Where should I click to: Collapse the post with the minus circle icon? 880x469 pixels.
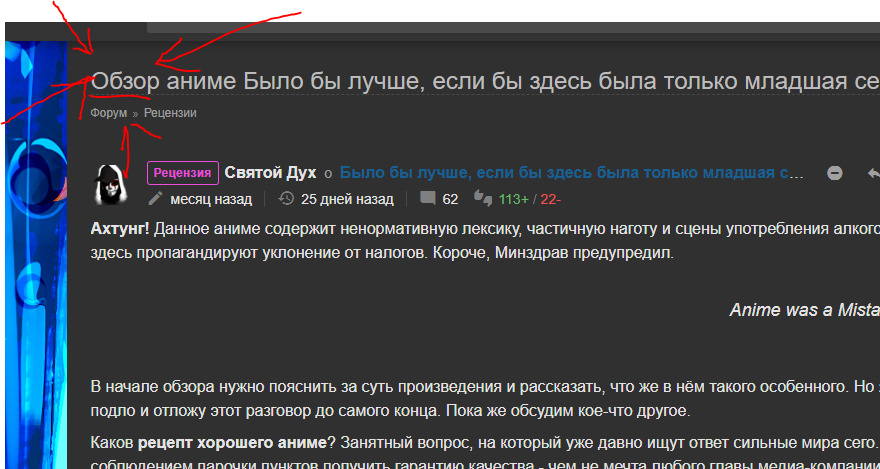pyautogui.click(x=834, y=172)
